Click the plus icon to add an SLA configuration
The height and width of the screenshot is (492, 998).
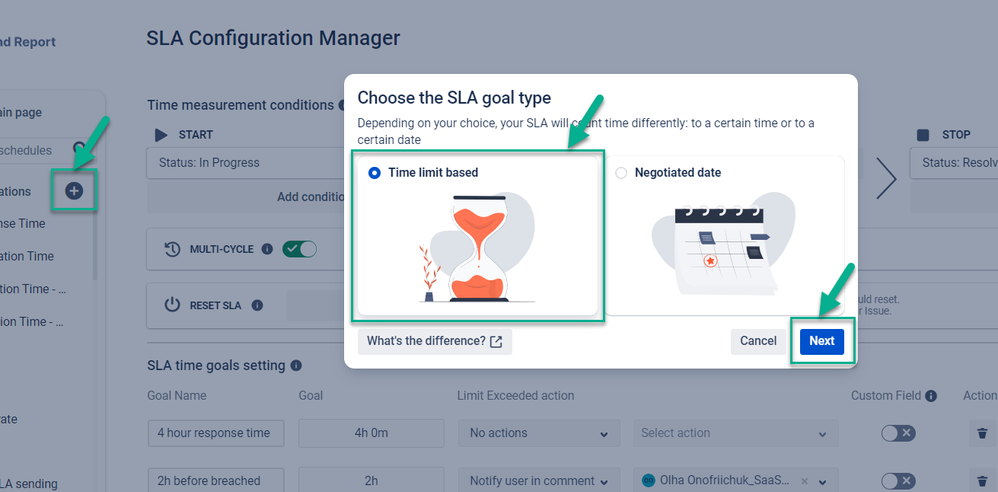point(74,191)
